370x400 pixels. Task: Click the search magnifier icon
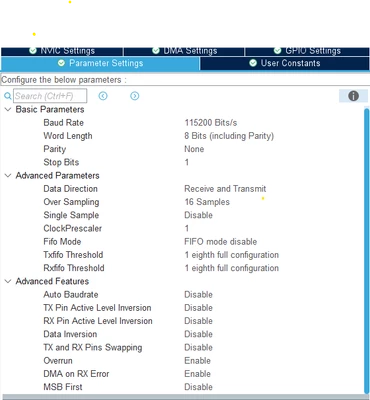(7, 96)
